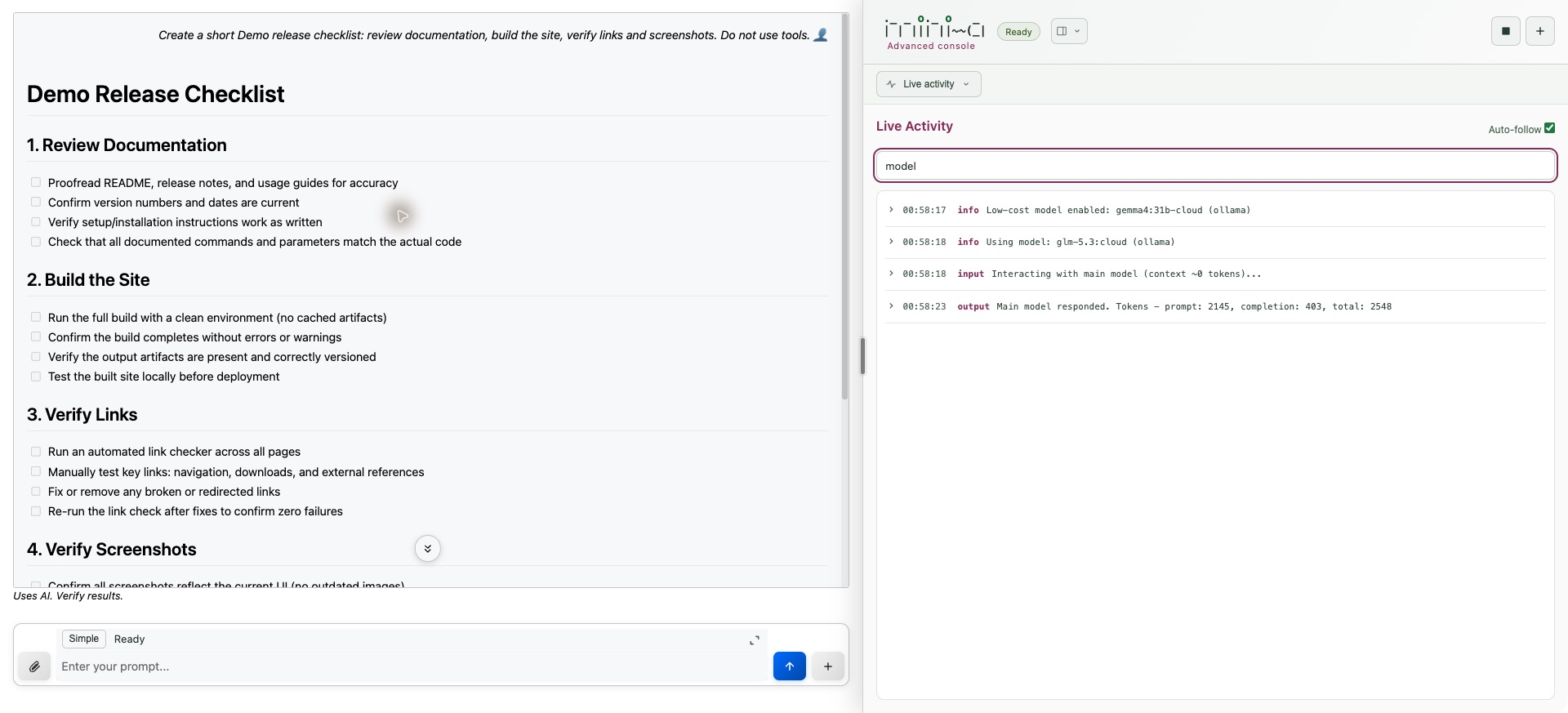Click the console logo above Advanced console
Screen dimensions: 1568x713
pos(935,28)
